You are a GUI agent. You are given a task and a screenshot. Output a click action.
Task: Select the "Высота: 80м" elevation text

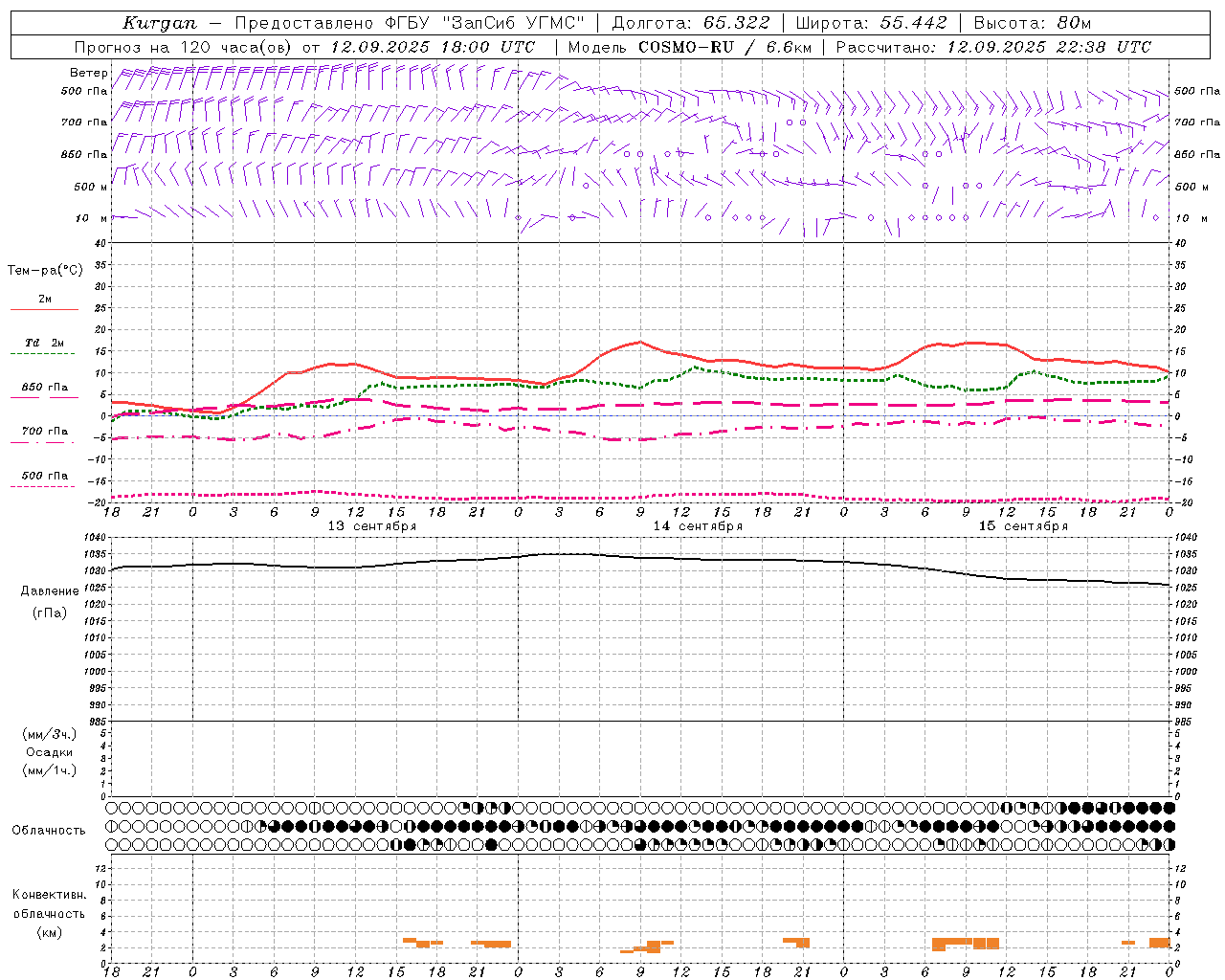(x=1032, y=23)
